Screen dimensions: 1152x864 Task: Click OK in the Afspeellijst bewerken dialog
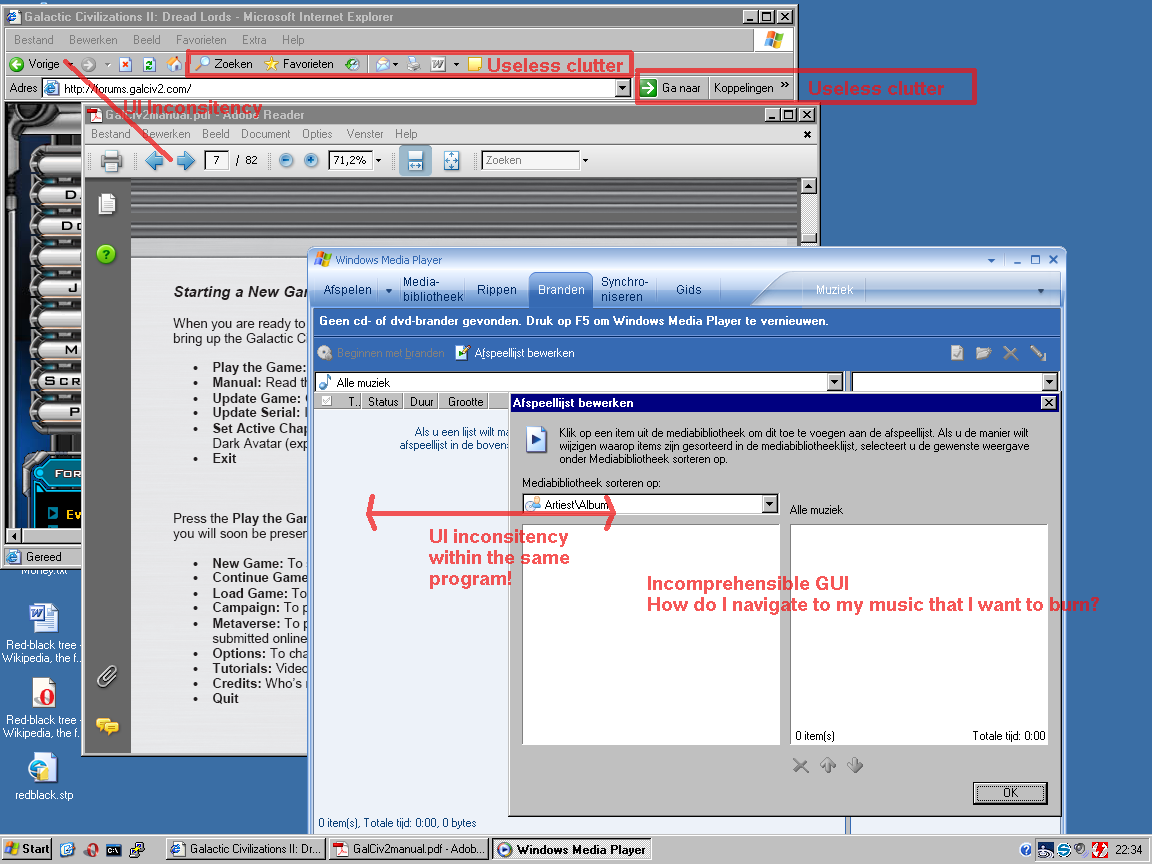1010,793
